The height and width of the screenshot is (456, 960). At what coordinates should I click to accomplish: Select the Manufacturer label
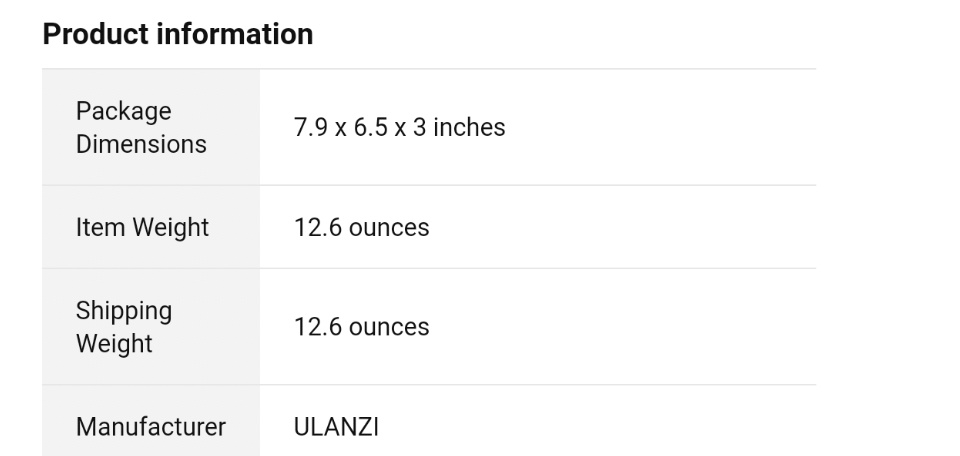click(x=151, y=427)
